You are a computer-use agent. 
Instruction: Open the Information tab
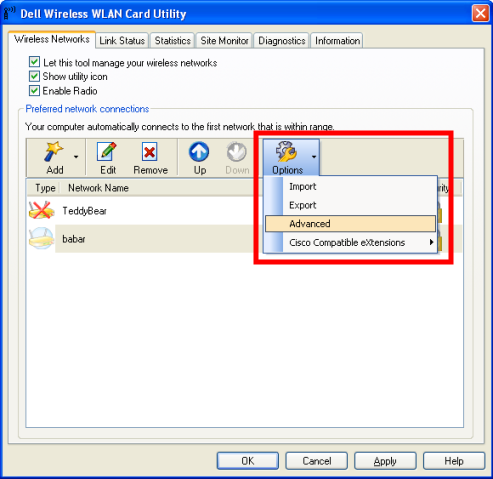coord(337,41)
